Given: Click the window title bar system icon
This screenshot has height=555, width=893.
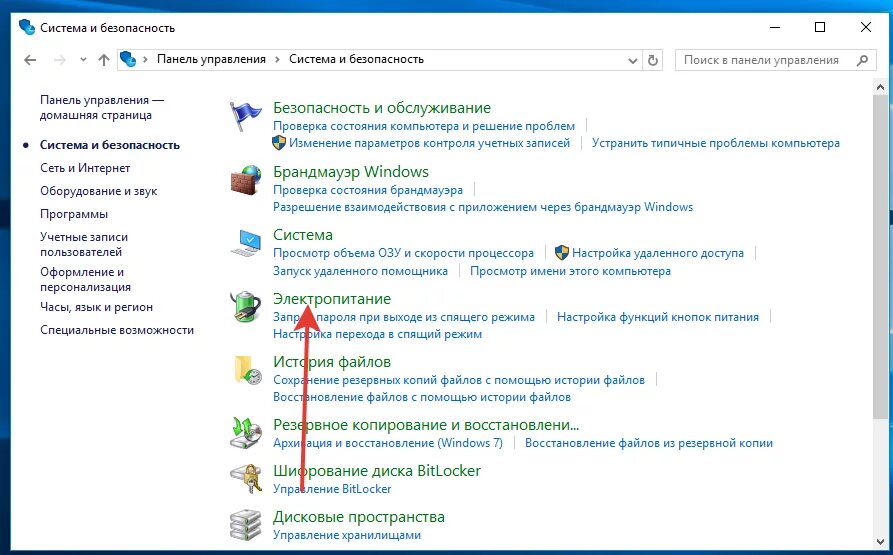Looking at the screenshot, I should (x=27, y=27).
